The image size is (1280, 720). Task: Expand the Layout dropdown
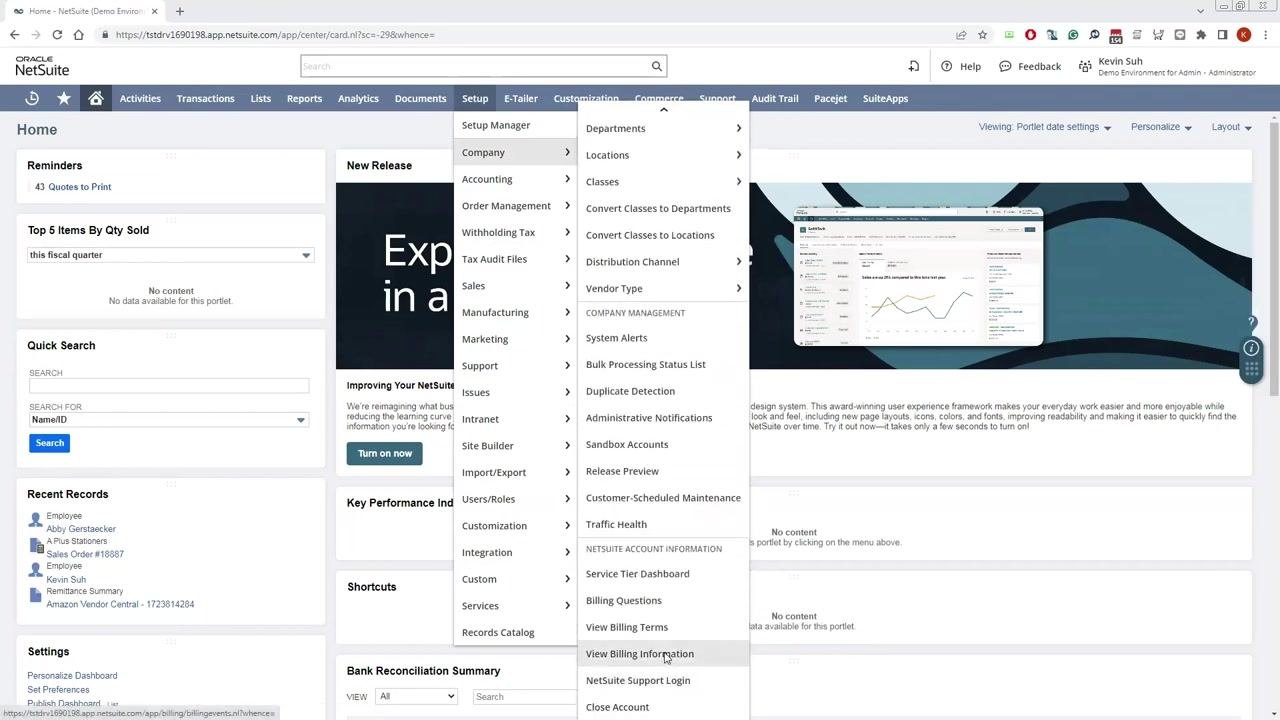point(1231,127)
